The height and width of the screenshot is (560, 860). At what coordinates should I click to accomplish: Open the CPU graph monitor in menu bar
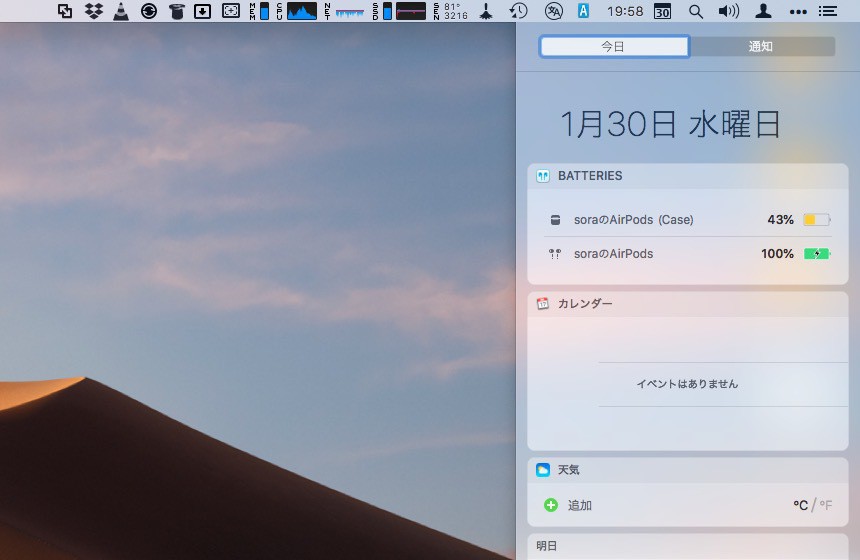point(296,11)
